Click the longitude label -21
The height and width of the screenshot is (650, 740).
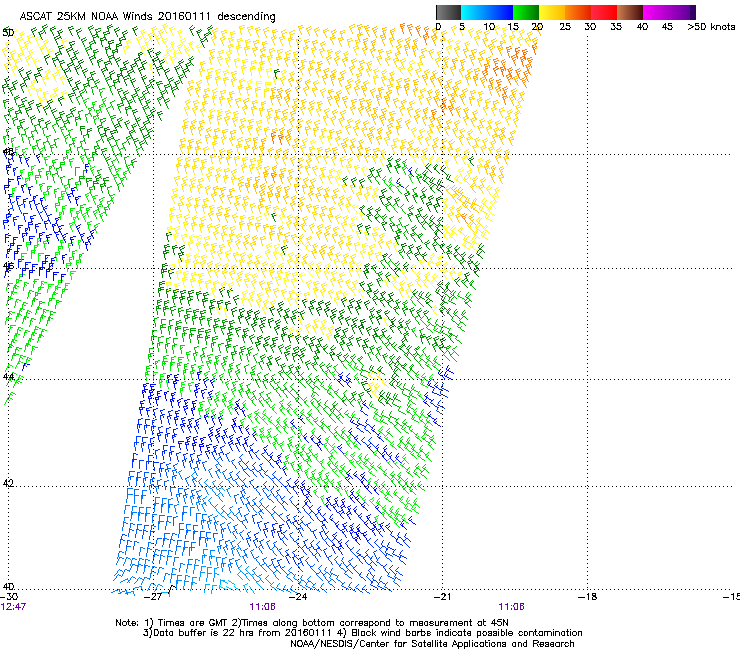442,597
